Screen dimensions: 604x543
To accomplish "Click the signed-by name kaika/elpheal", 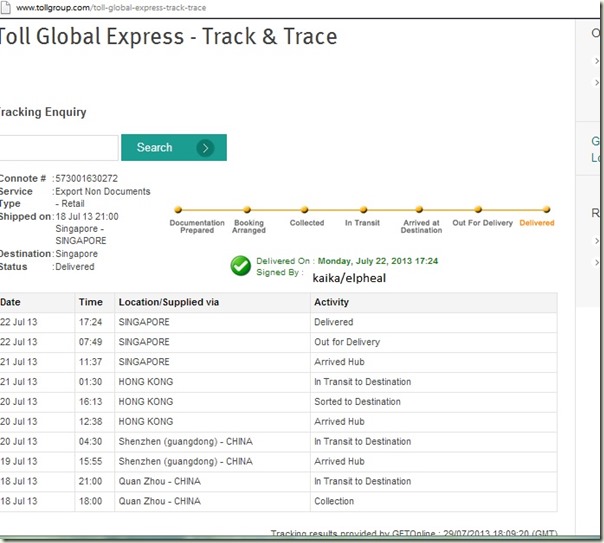I will click(349, 278).
